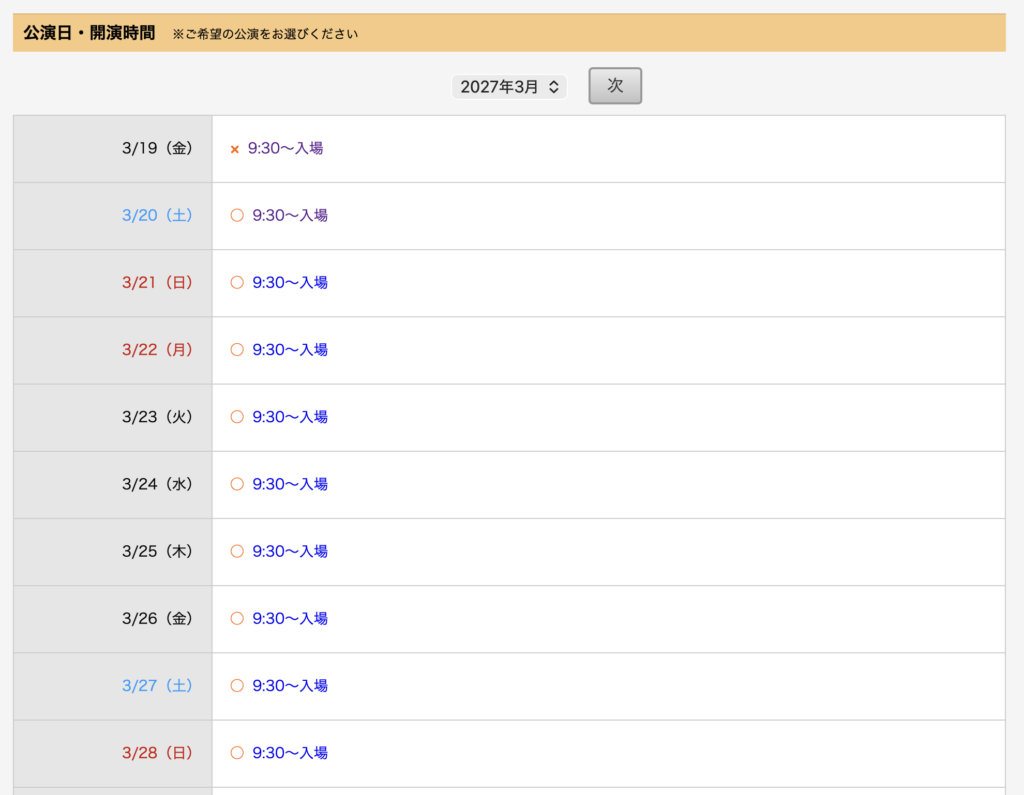Select the 3/22 (月) 9:30〜入場 link
Viewport: 1024px width, 795px height.
[x=290, y=350]
